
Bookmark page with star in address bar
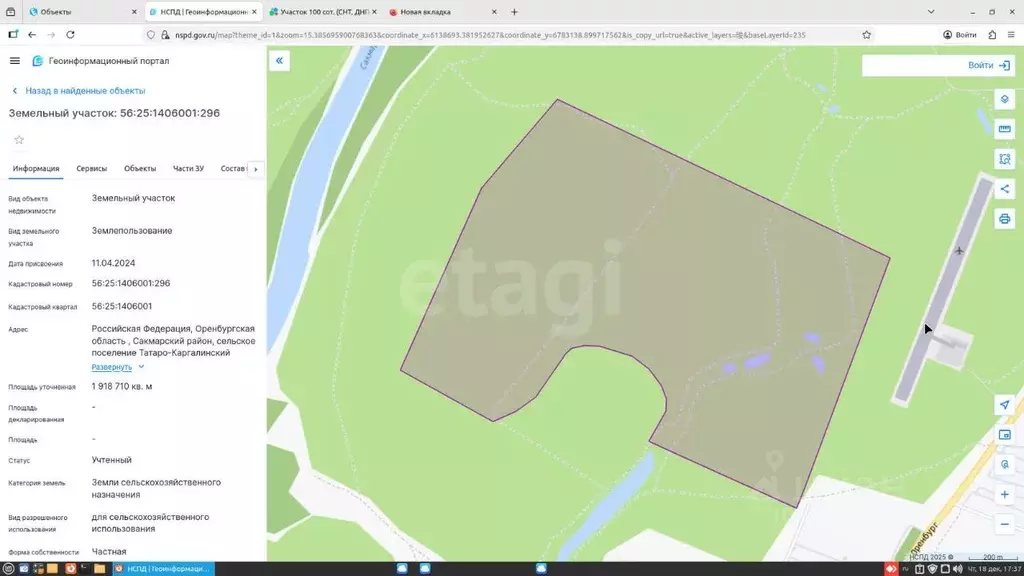click(x=867, y=35)
